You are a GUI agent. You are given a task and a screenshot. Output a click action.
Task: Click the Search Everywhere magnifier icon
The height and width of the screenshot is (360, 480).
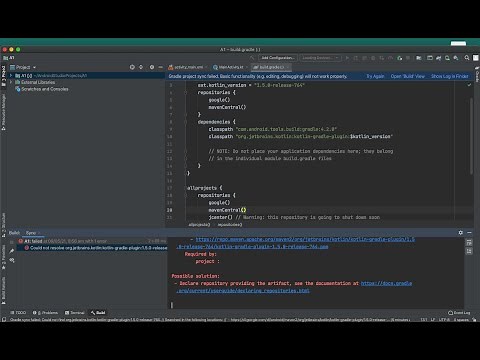467,58
